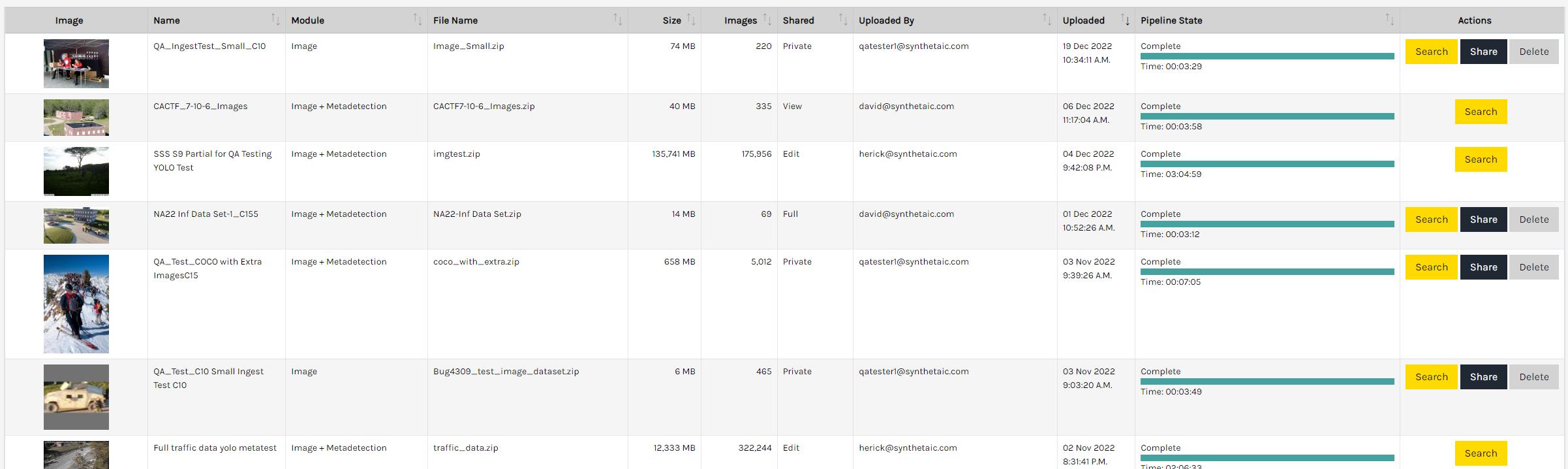Click sort arrows in File Name column
1568x469 pixels.
tap(617, 20)
